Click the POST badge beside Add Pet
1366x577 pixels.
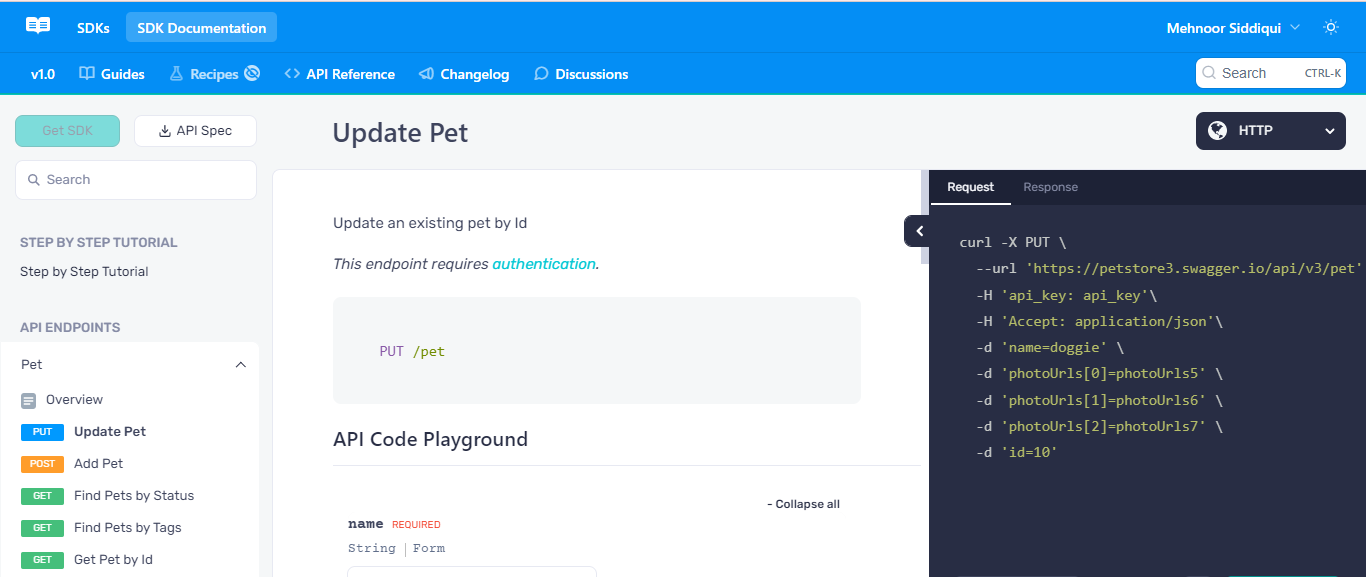pos(42,464)
